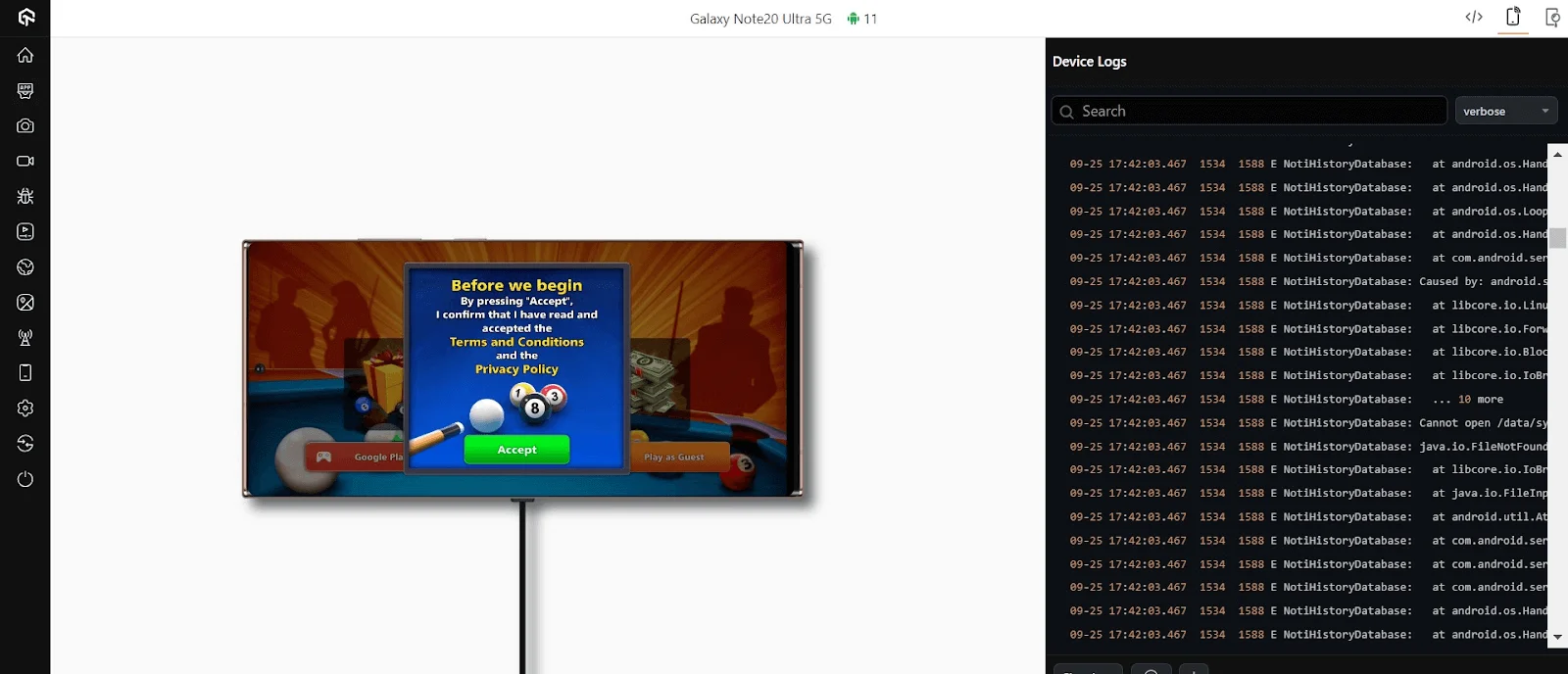
Task: Open the device inspector icon at top right
Action: [1552, 17]
